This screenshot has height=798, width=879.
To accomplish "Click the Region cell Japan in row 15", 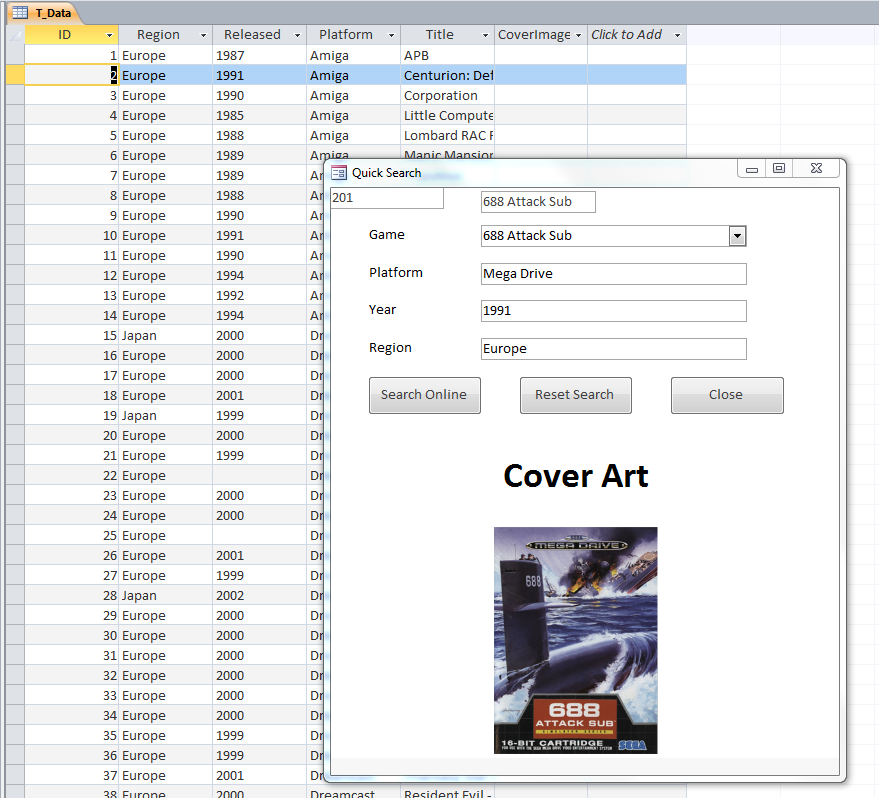I will [165, 336].
